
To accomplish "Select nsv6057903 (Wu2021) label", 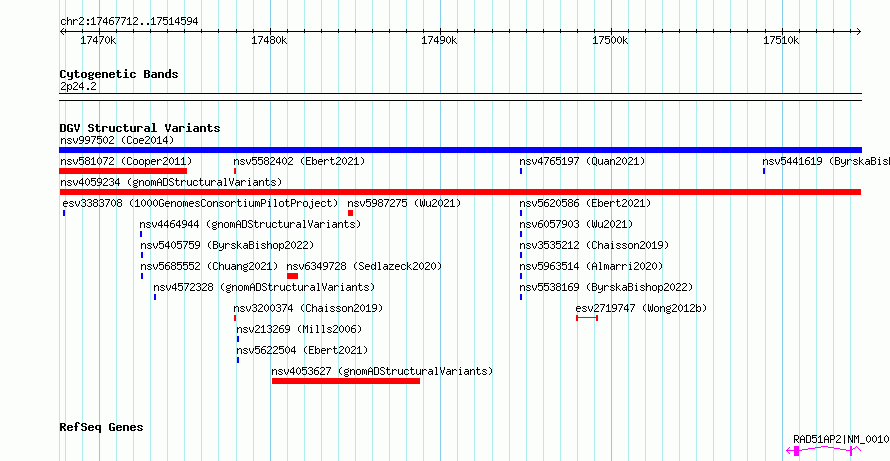I will tap(576, 224).
